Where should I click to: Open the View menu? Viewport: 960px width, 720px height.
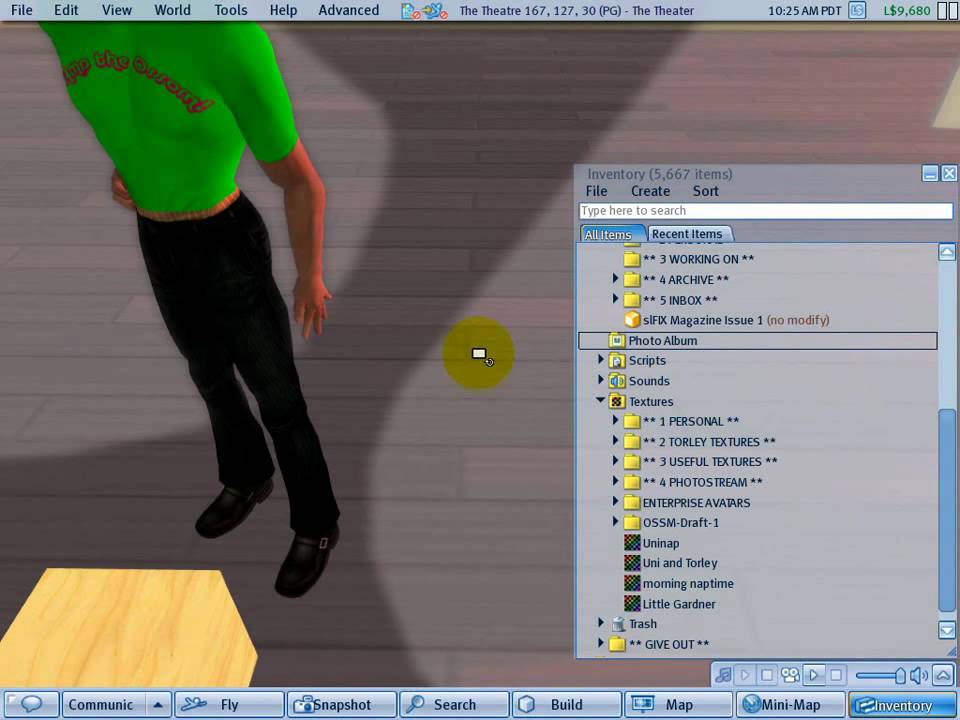pyautogui.click(x=116, y=10)
